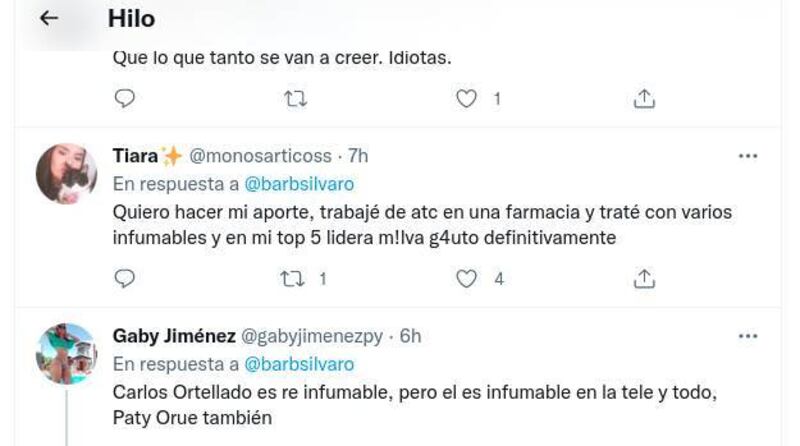
Task: Retweet the Idiotas tweet
Action: (x=297, y=98)
